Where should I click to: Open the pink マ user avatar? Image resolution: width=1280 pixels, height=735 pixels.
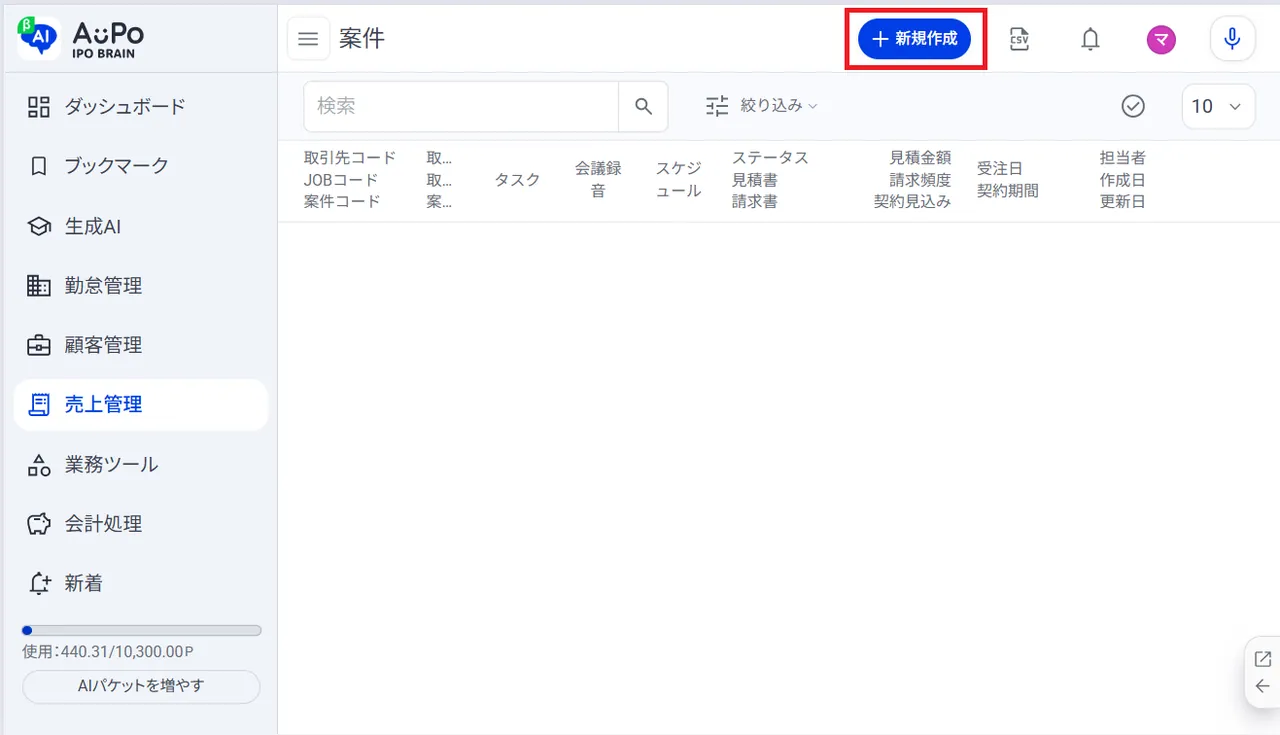pos(1161,39)
